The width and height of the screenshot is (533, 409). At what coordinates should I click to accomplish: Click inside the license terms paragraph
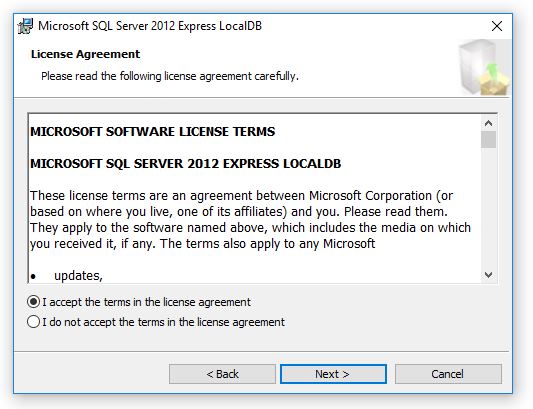250,220
